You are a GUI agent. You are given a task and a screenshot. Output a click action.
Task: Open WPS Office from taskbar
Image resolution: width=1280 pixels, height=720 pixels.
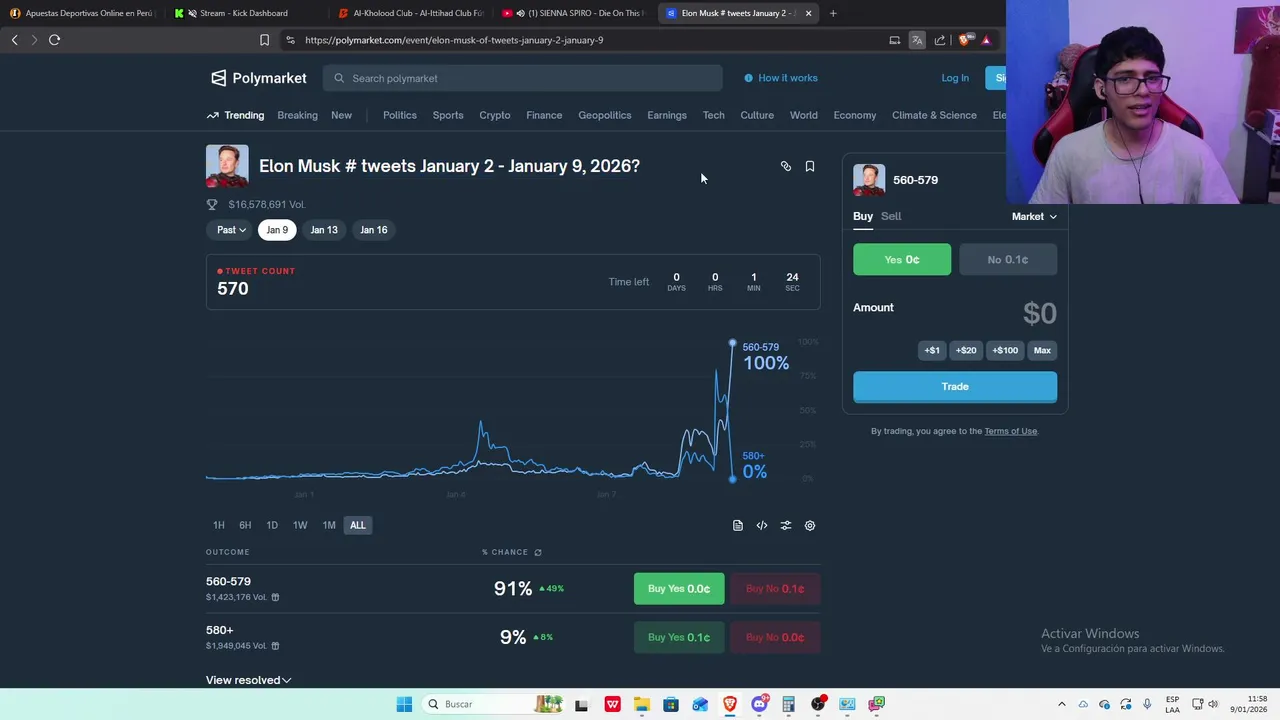pos(612,704)
